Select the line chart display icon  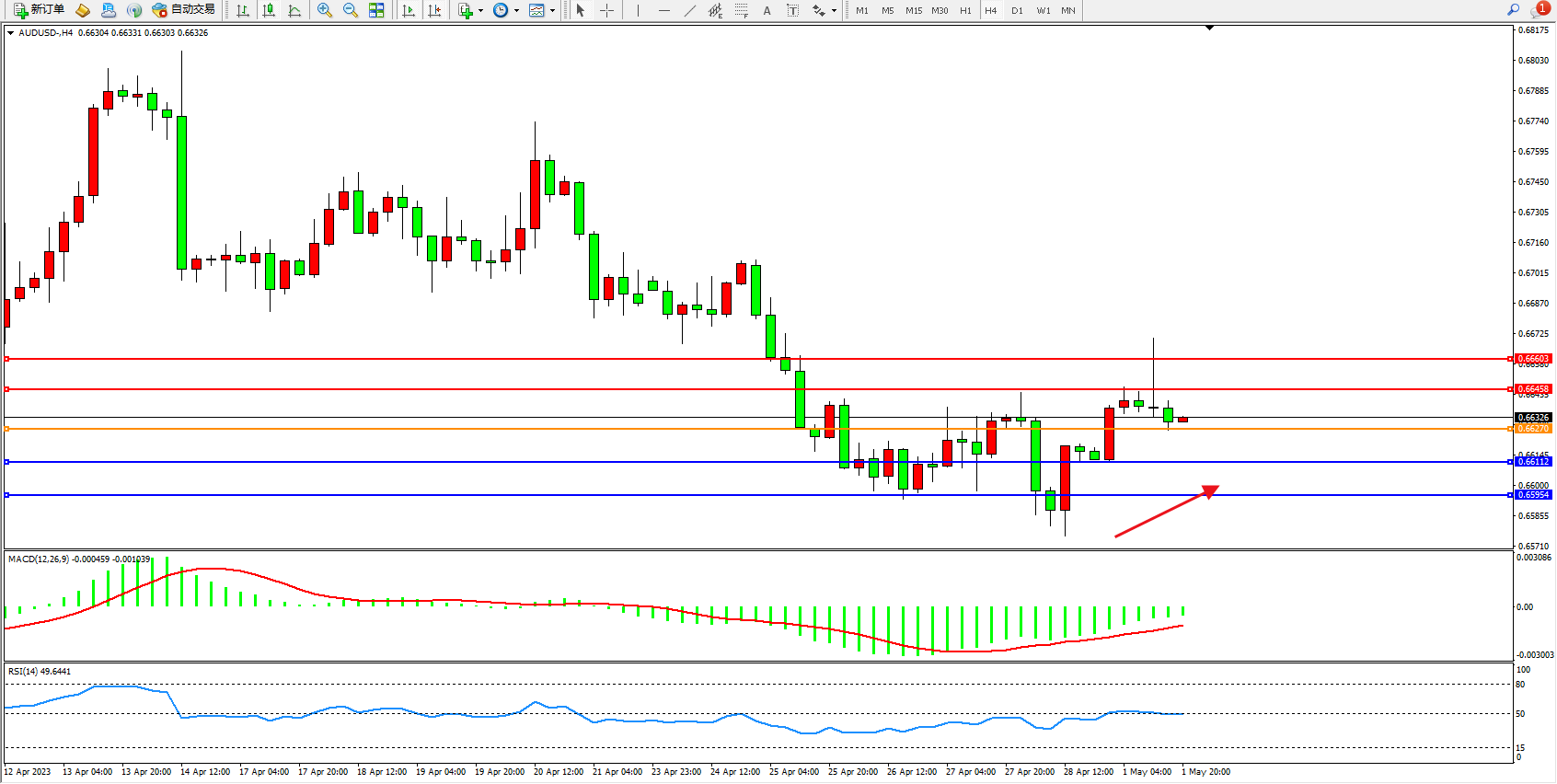point(294,10)
